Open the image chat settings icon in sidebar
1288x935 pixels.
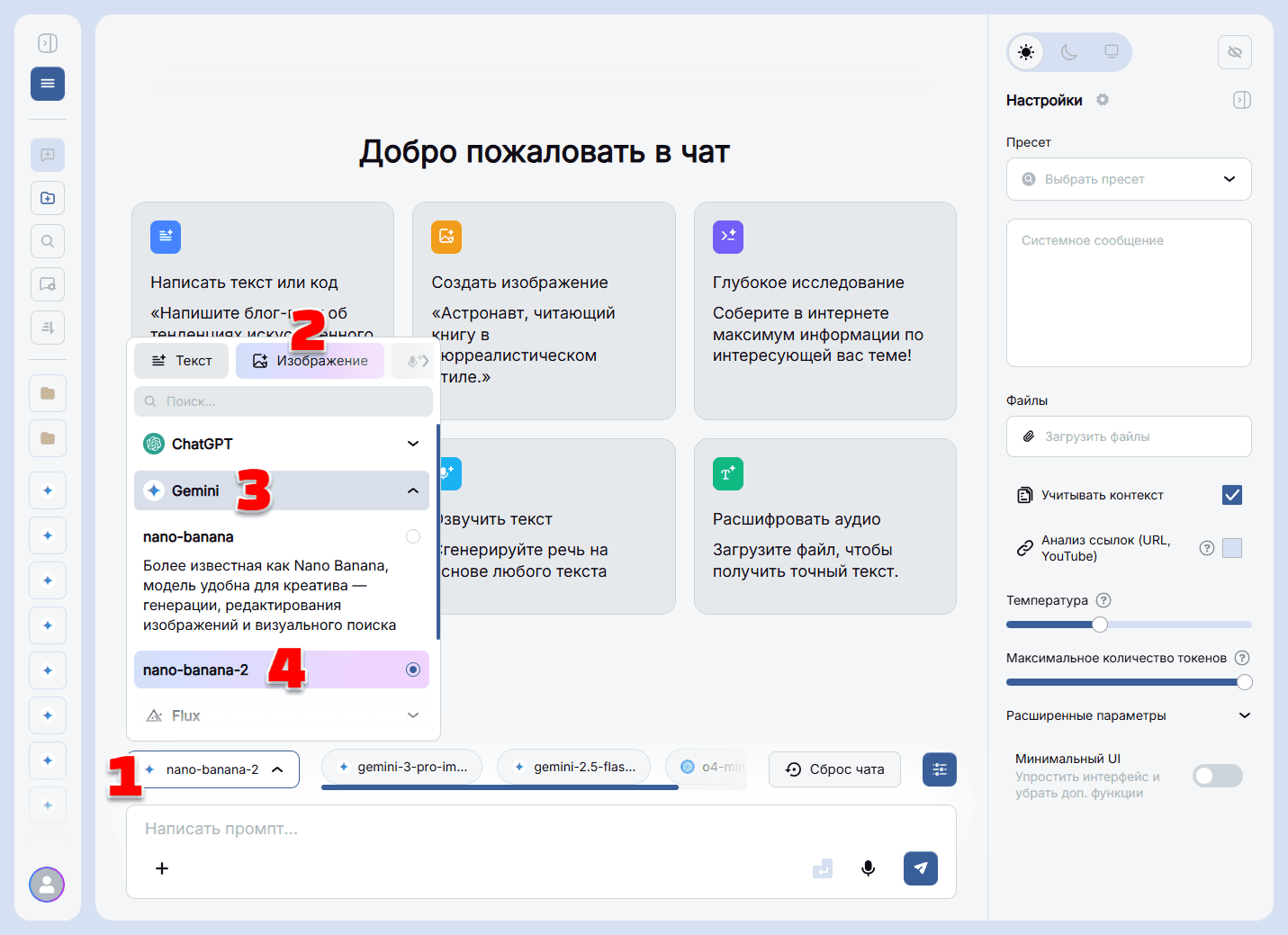click(x=47, y=283)
